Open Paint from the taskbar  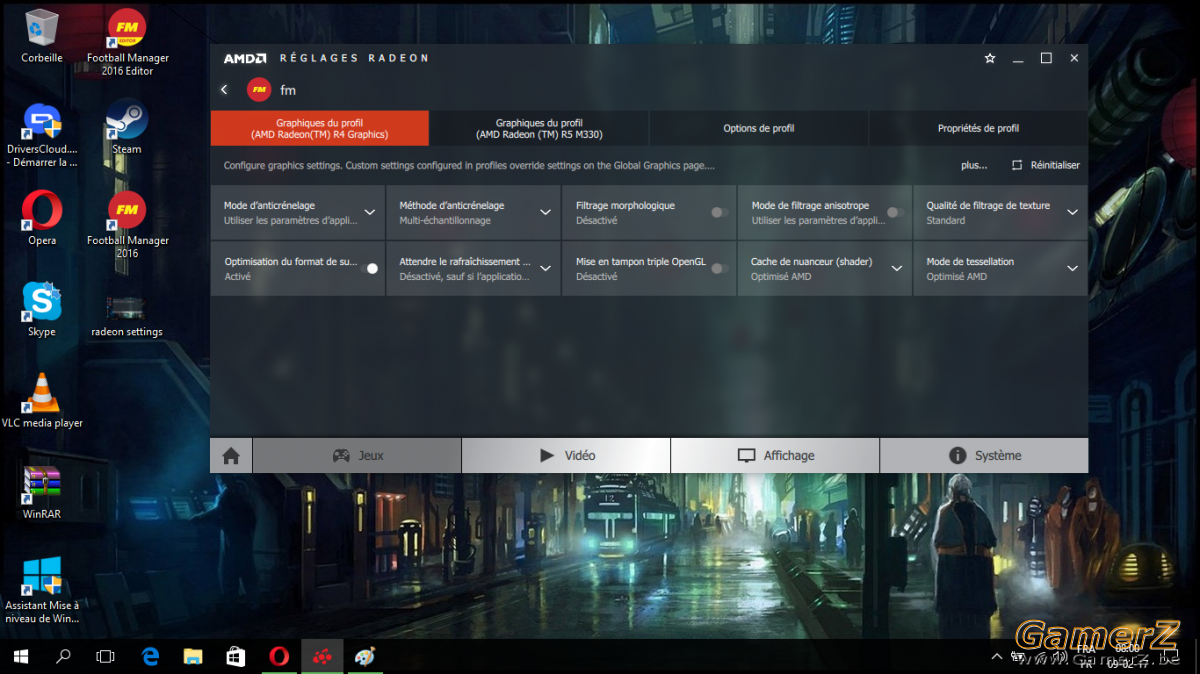coord(365,656)
